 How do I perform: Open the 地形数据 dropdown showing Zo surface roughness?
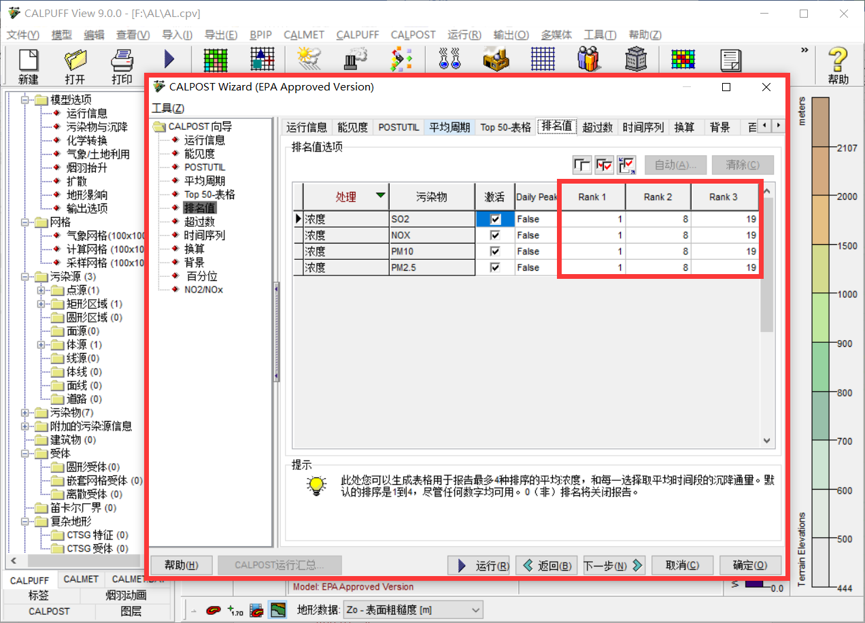tap(414, 610)
